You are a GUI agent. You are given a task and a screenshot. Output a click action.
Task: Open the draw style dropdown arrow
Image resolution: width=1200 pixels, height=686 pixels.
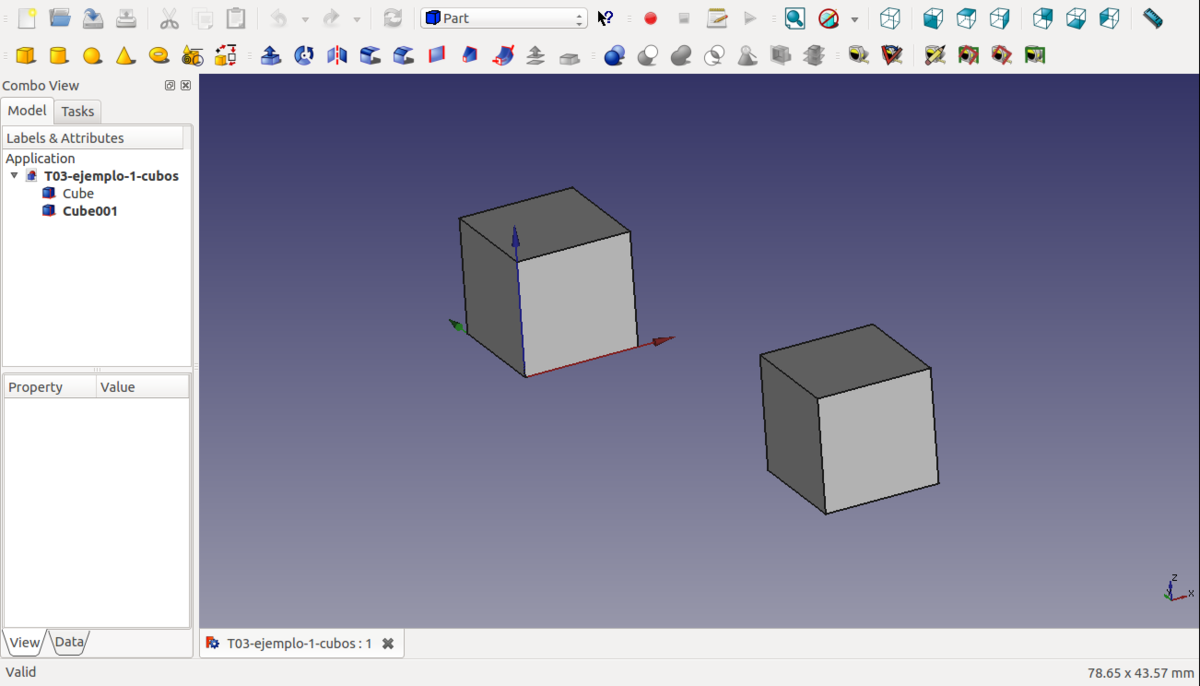coord(854,19)
